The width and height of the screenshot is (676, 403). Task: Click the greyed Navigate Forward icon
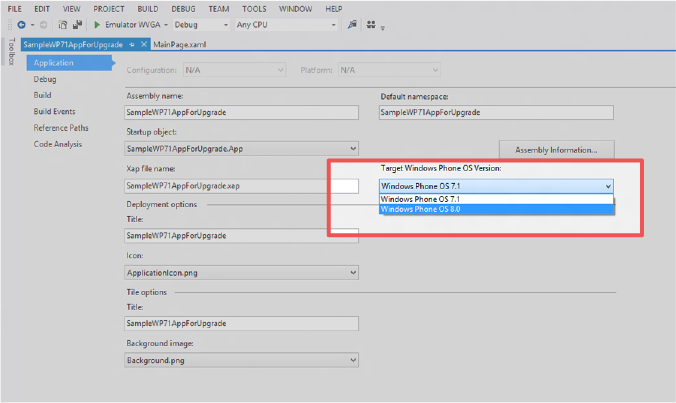(44, 25)
